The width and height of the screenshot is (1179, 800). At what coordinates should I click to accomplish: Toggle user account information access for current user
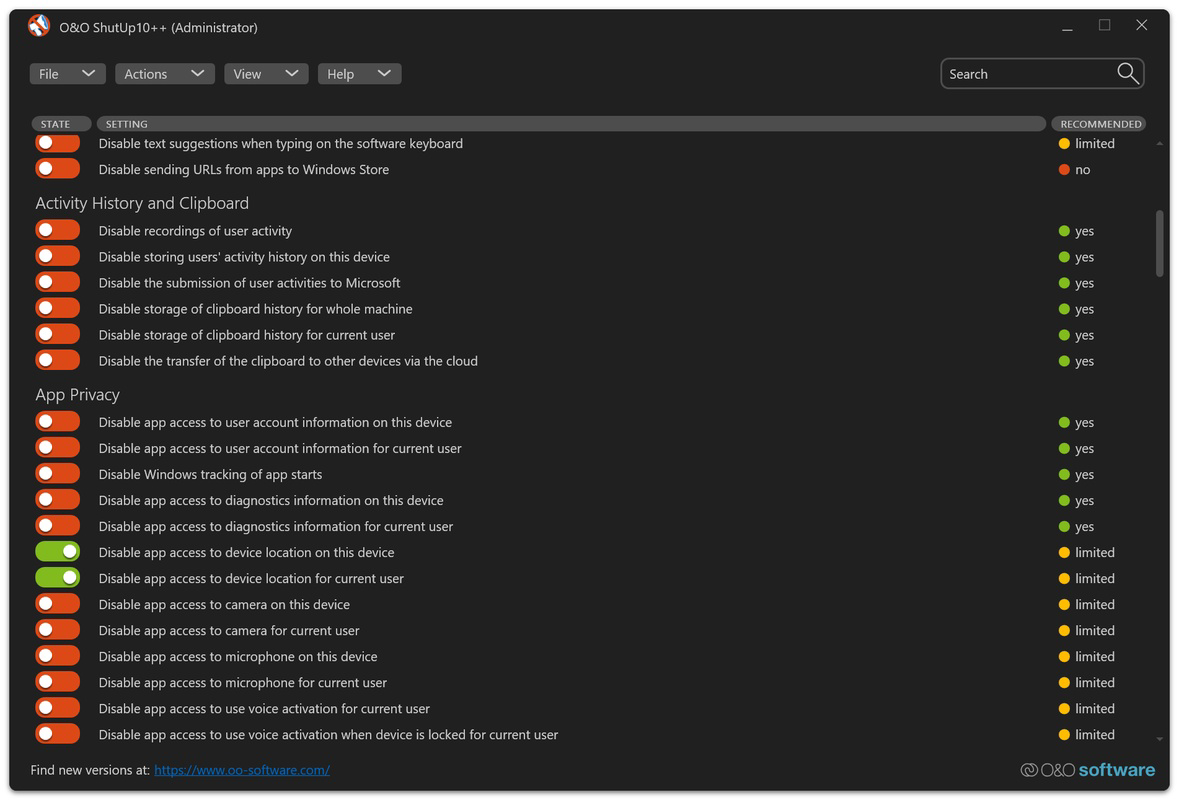pos(57,447)
